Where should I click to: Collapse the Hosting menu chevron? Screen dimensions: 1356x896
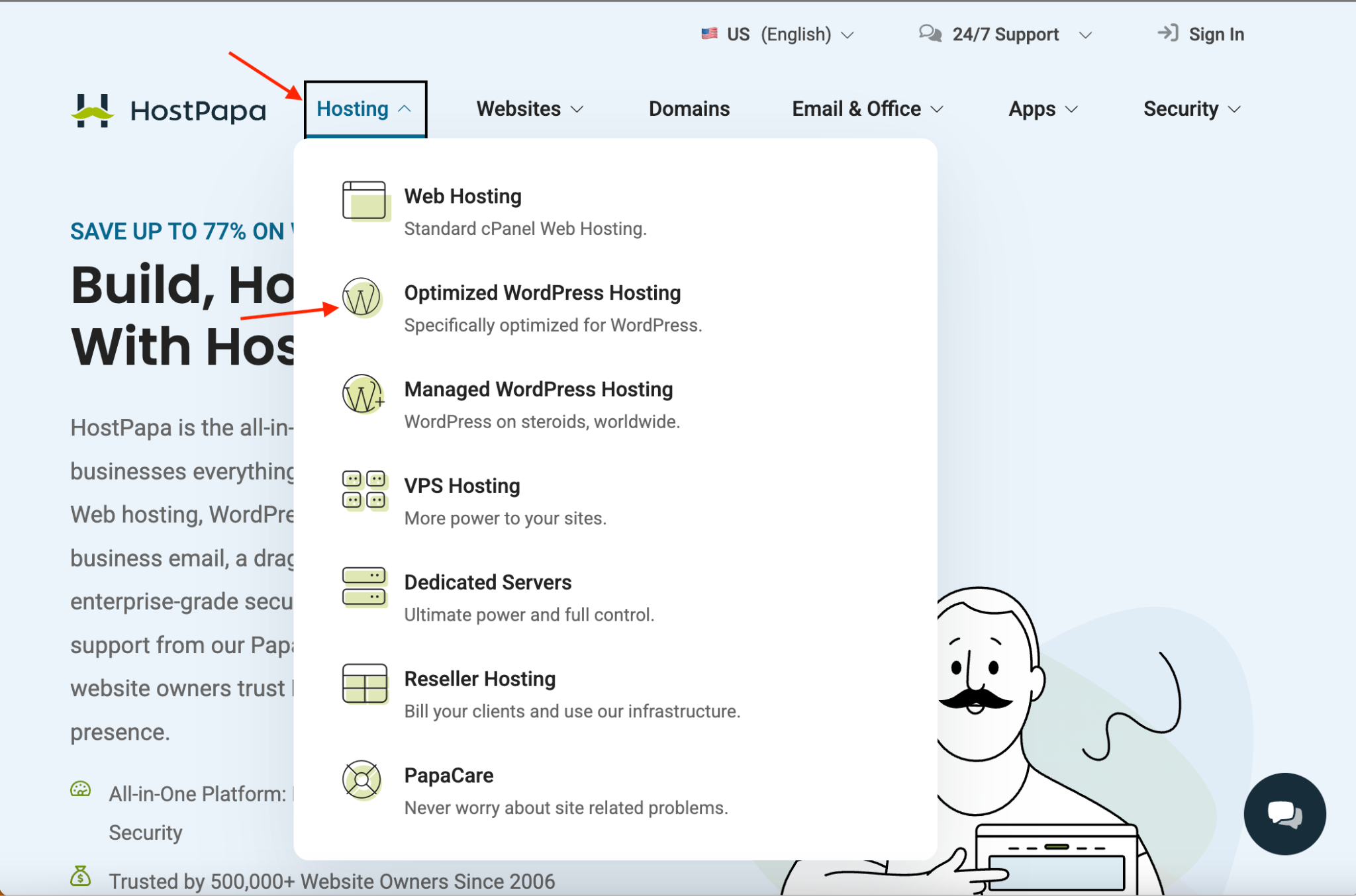405,109
